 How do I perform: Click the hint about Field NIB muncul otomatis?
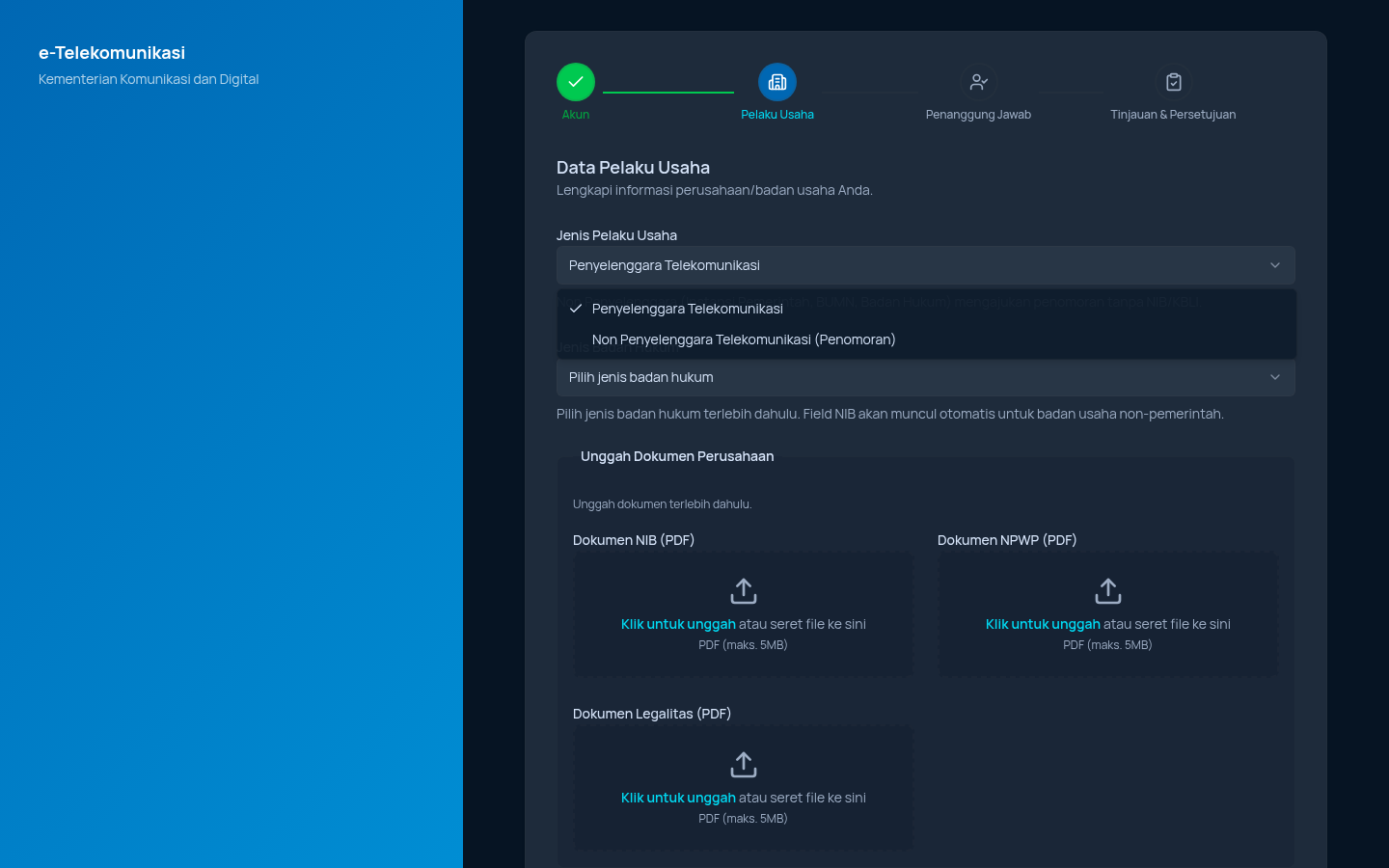pyautogui.click(x=890, y=414)
